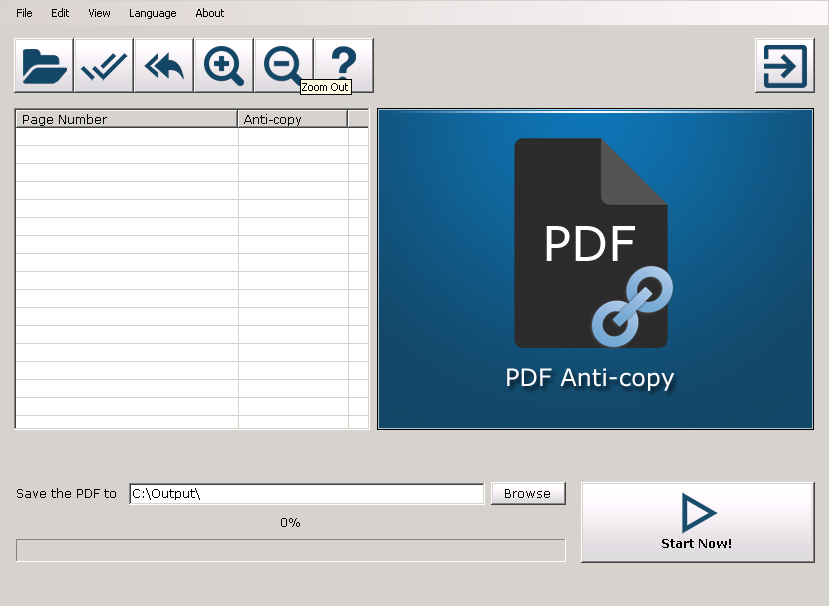The image size is (829, 606).
Task: Open the About menu
Action: (209, 13)
